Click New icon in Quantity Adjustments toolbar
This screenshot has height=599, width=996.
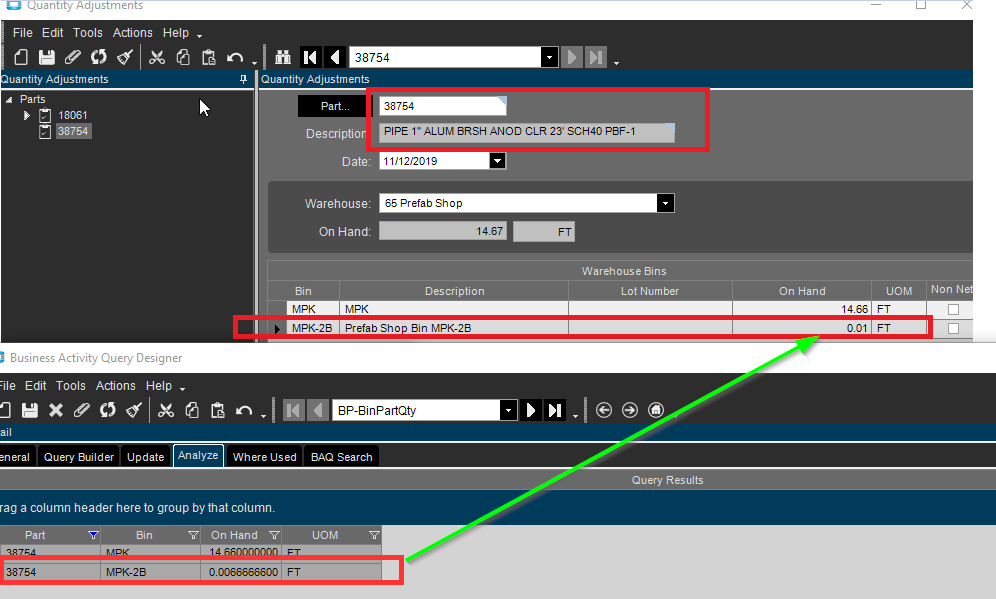pos(21,57)
